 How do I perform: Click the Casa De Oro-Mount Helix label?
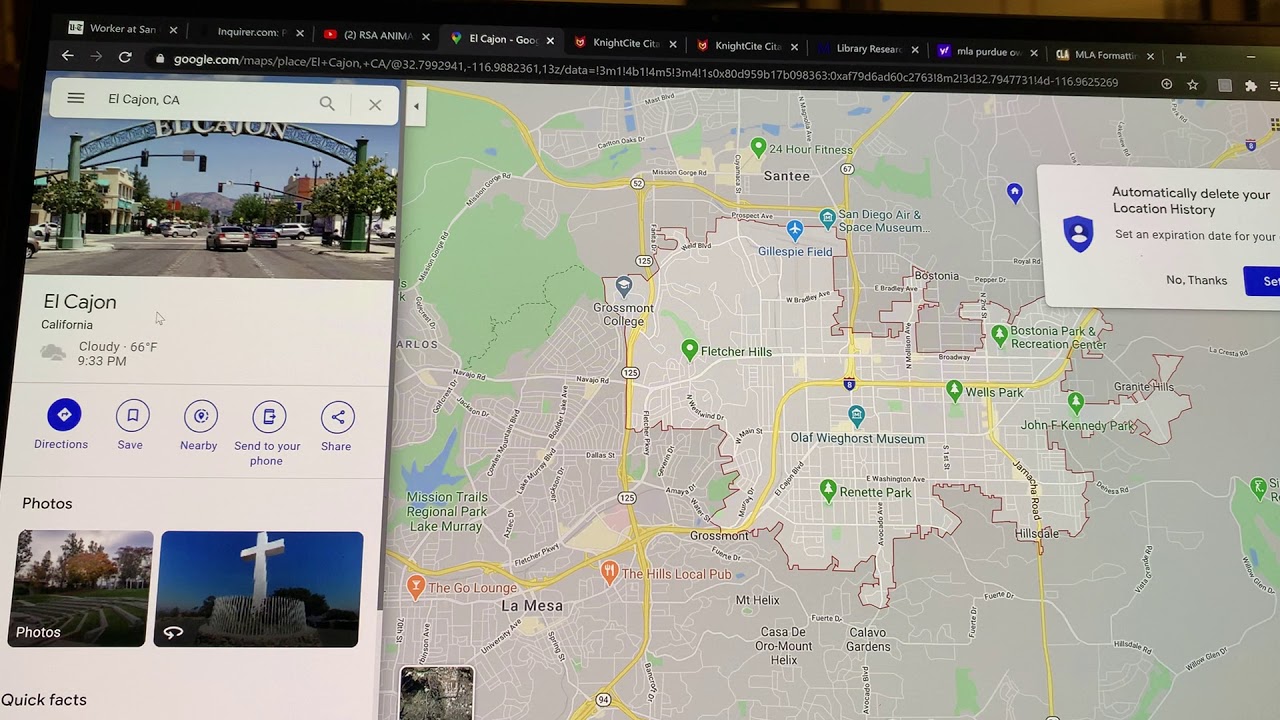coord(784,646)
